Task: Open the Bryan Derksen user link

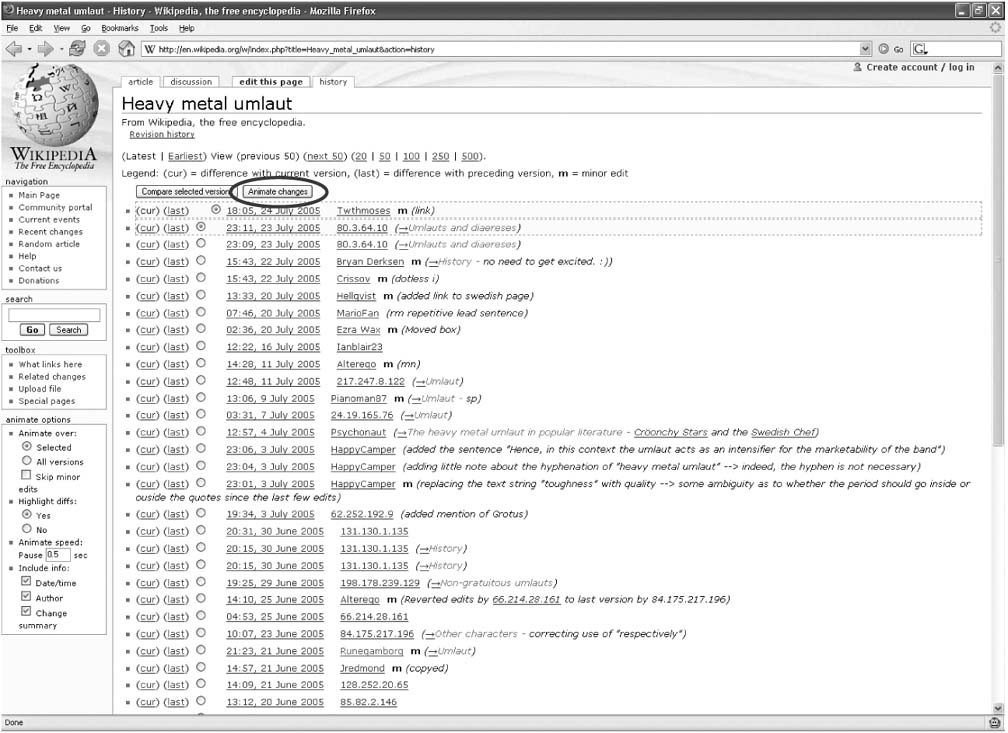Action: click(370, 262)
